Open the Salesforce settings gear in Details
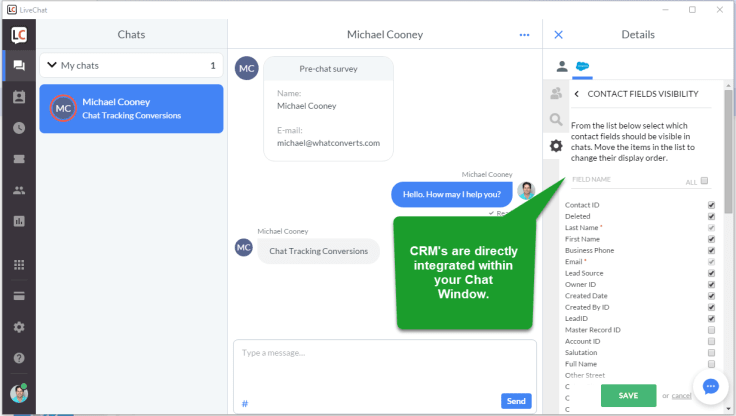 pyautogui.click(x=556, y=146)
